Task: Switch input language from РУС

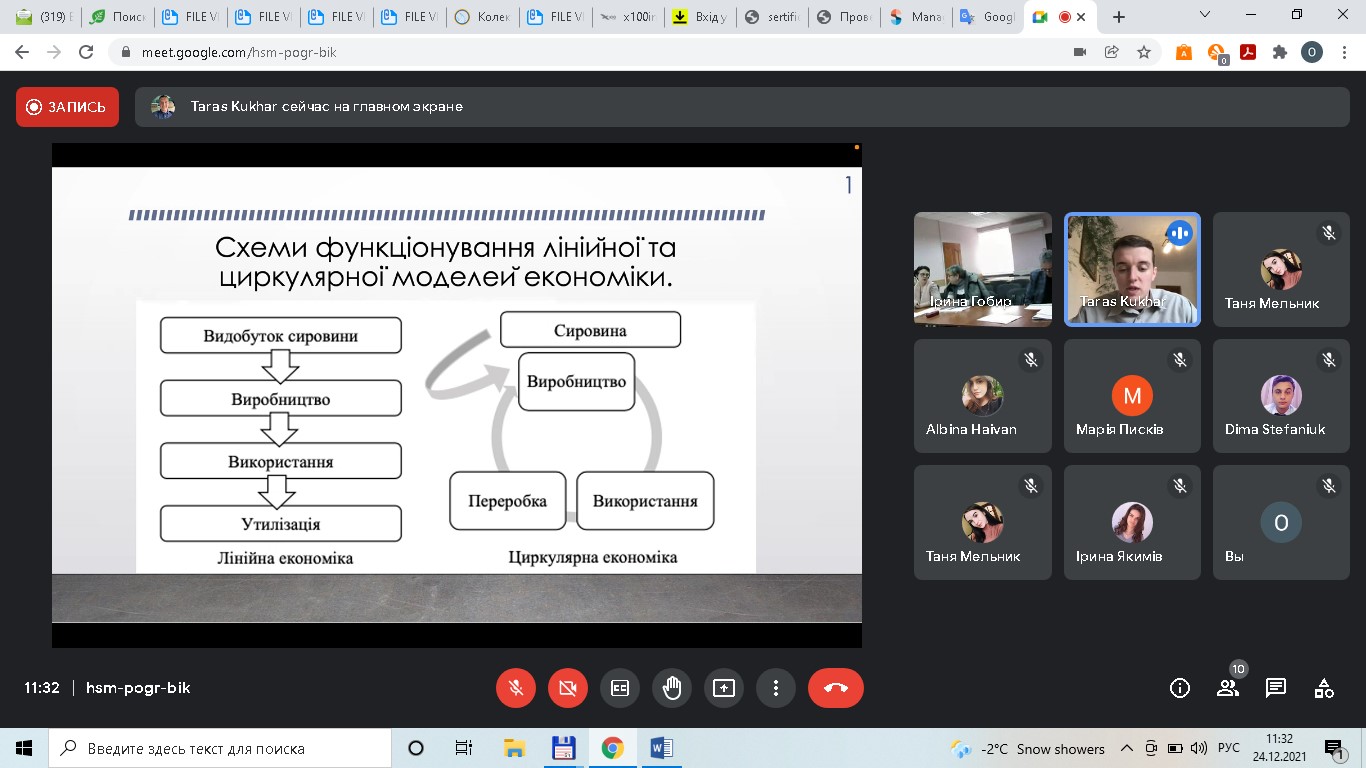Action: pyautogui.click(x=1229, y=748)
